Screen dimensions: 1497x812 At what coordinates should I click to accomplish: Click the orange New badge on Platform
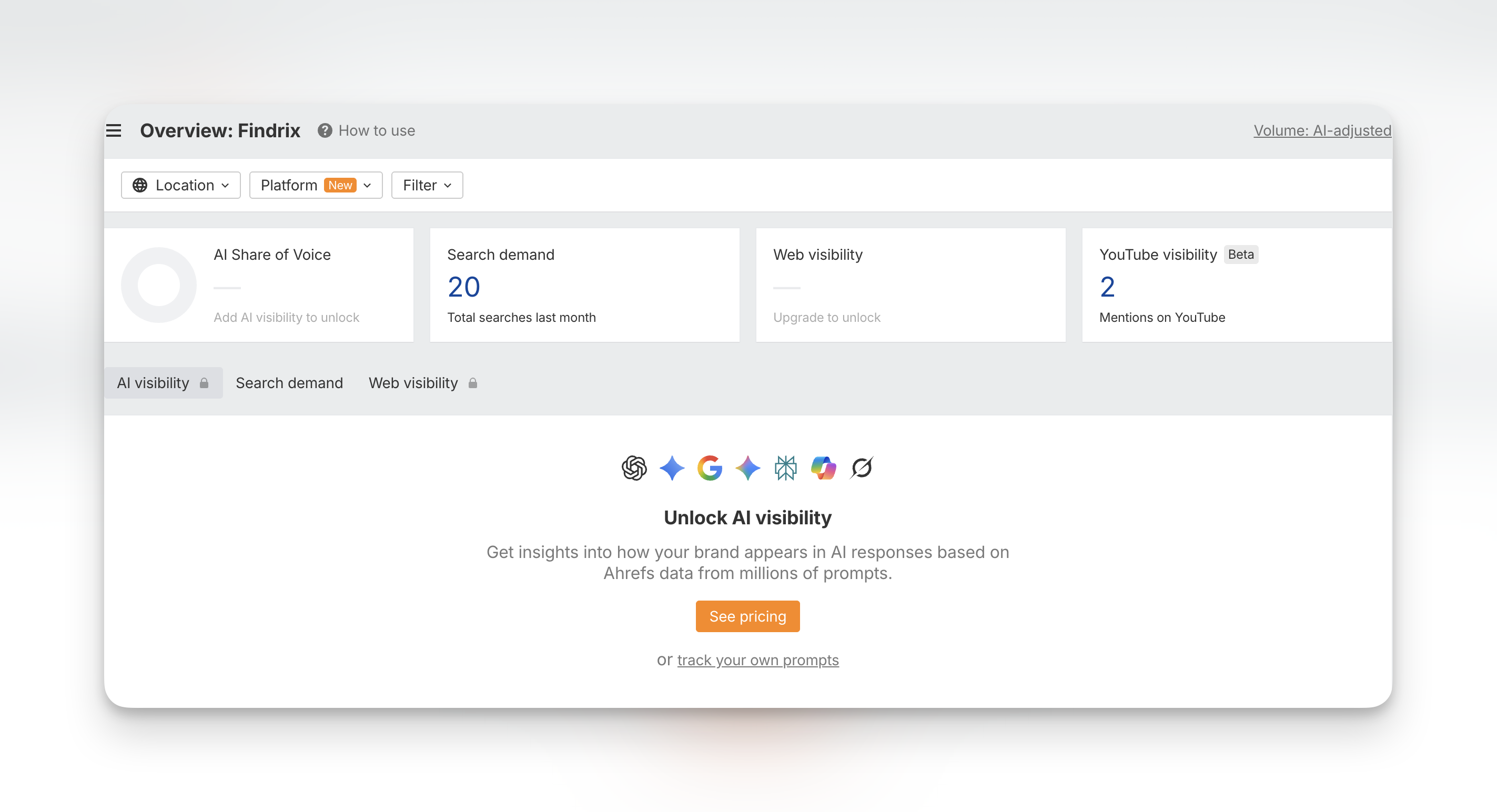coord(340,185)
